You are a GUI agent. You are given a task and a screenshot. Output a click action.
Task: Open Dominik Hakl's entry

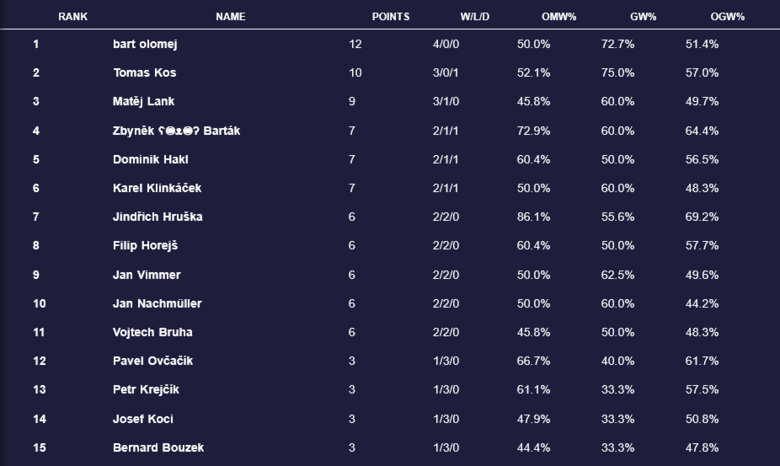pyautogui.click(x=151, y=159)
